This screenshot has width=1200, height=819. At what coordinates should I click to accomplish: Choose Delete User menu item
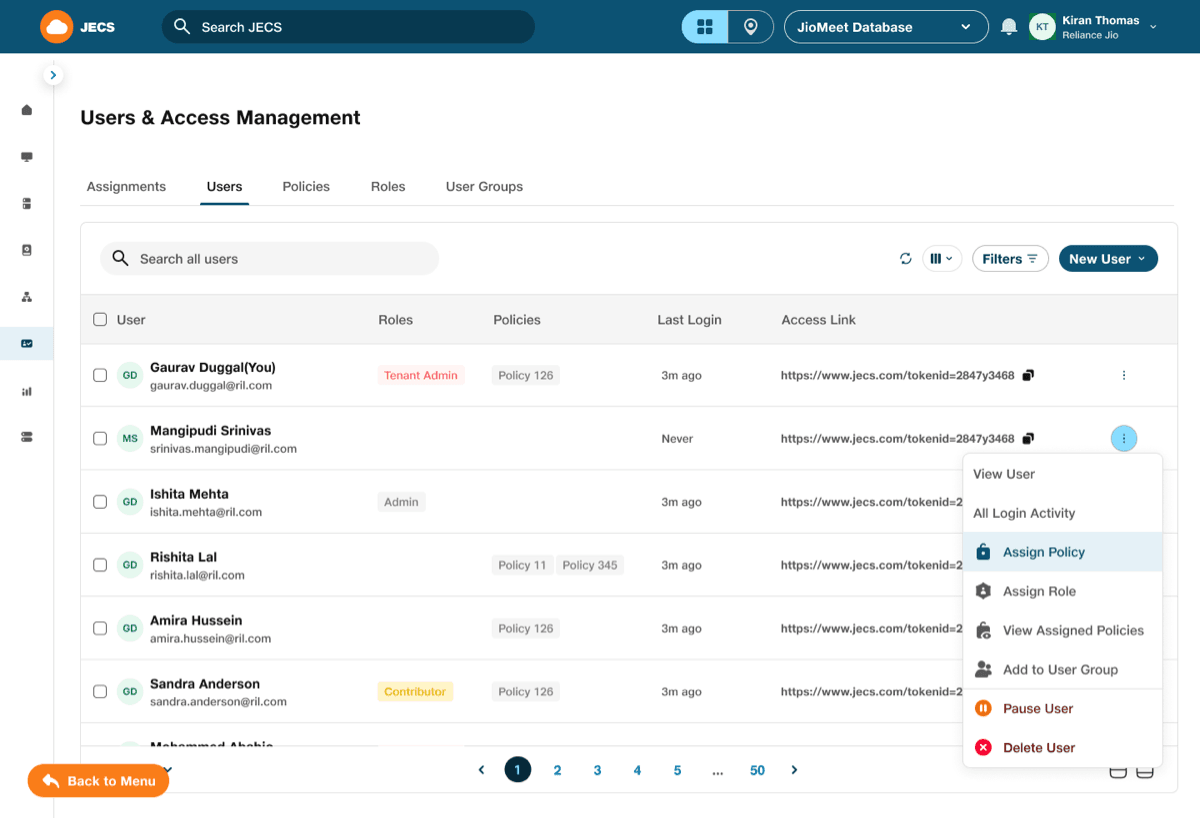click(1062, 747)
